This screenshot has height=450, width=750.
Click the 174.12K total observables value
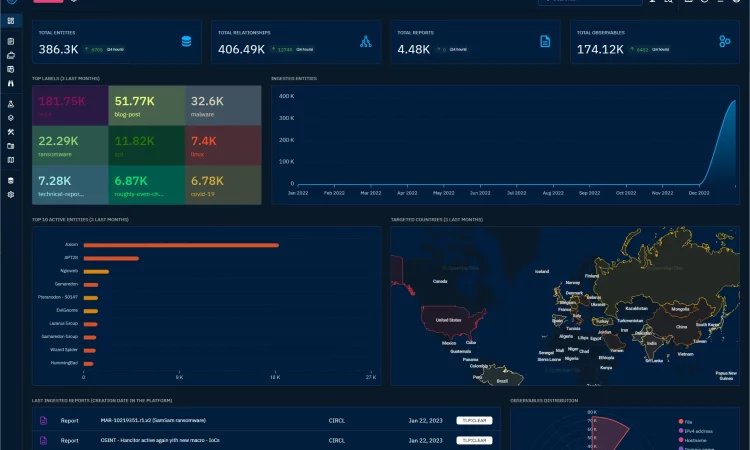tap(600, 49)
